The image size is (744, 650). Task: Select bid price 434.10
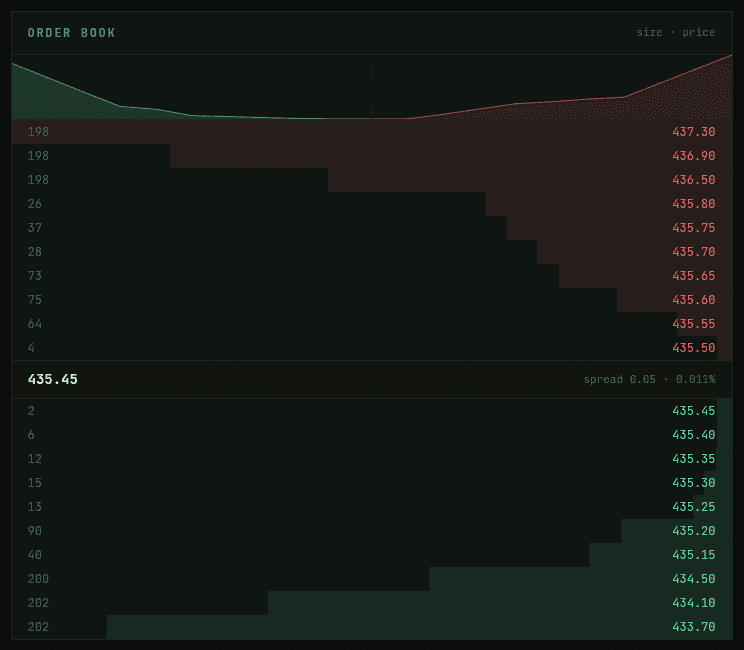[x=693, y=603]
